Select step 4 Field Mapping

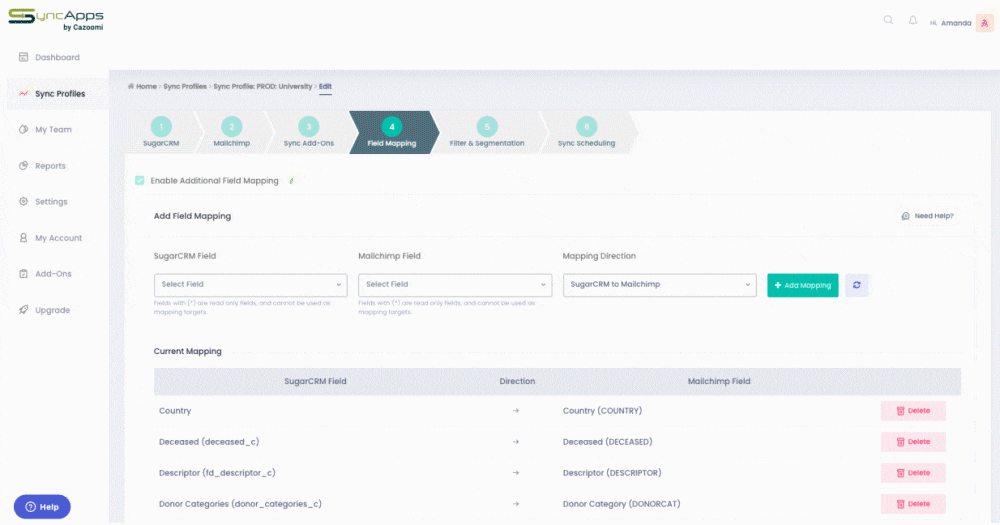click(392, 133)
